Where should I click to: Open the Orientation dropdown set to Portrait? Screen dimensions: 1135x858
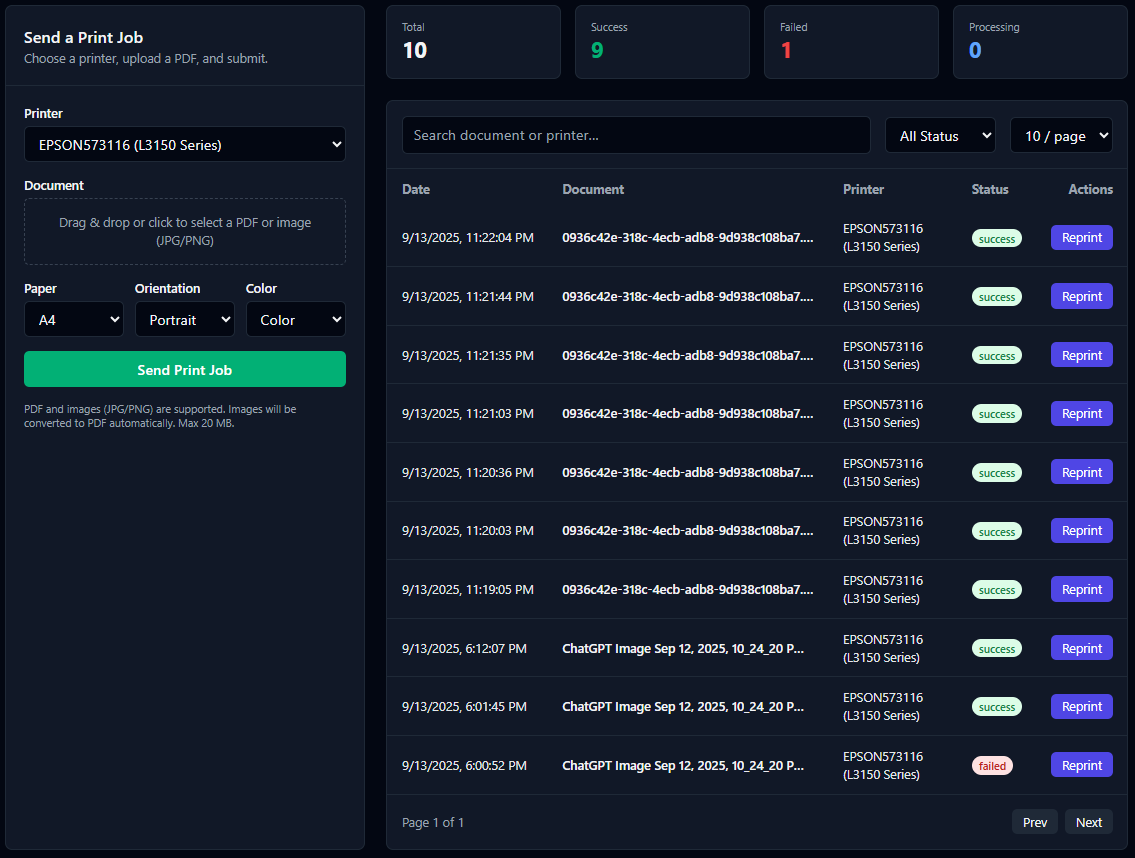(x=184, y=319)
